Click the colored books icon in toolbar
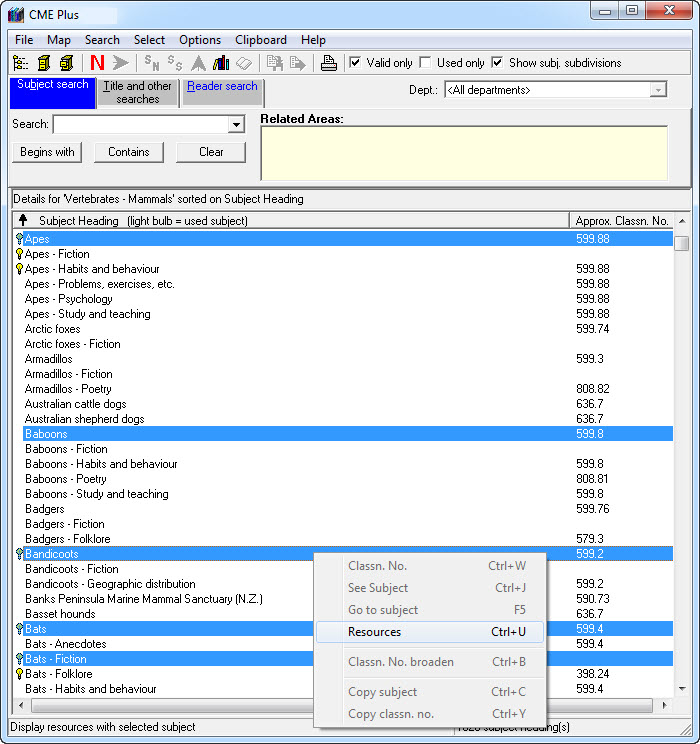700x744 pixels. (221, 63)
